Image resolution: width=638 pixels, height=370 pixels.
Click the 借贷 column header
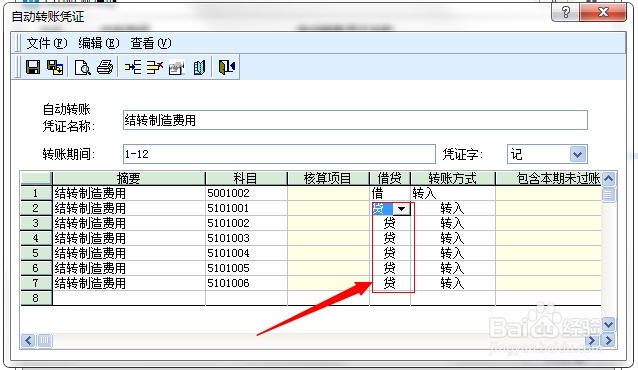(390, 178)
